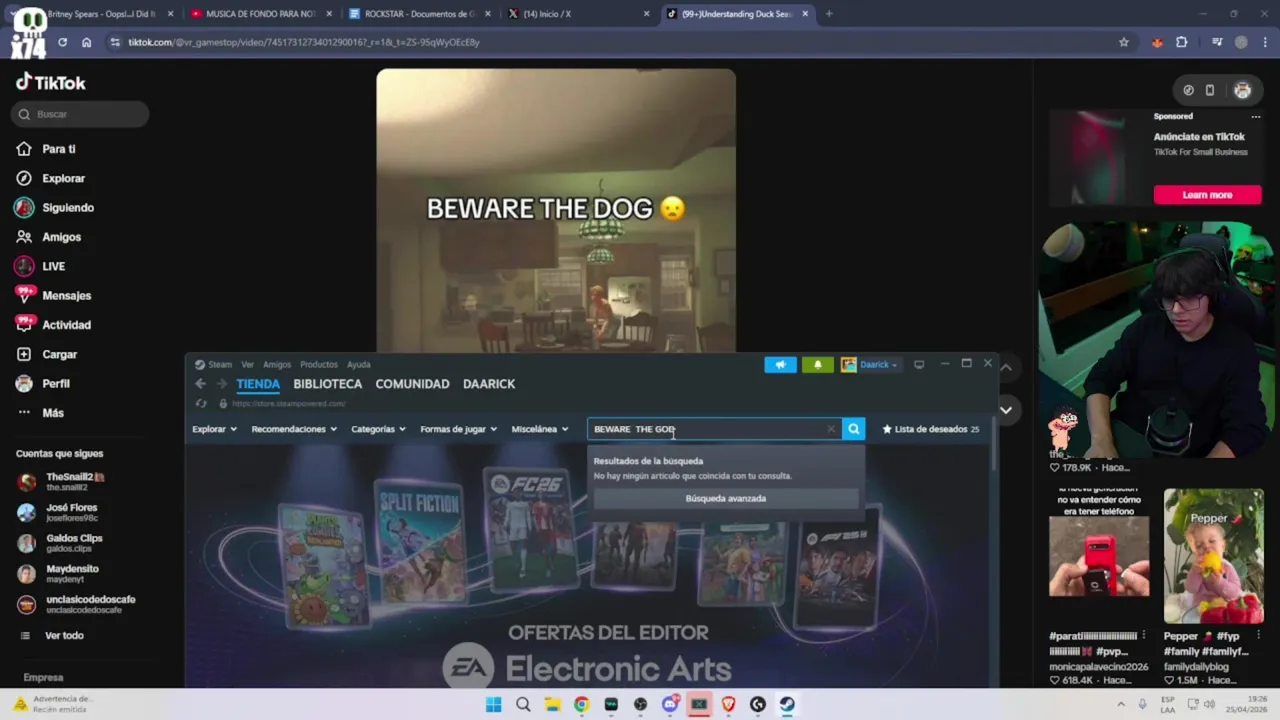Open the Productos menu in Steam
Screen dimensions: 1280x720
[x=319, y=365]
